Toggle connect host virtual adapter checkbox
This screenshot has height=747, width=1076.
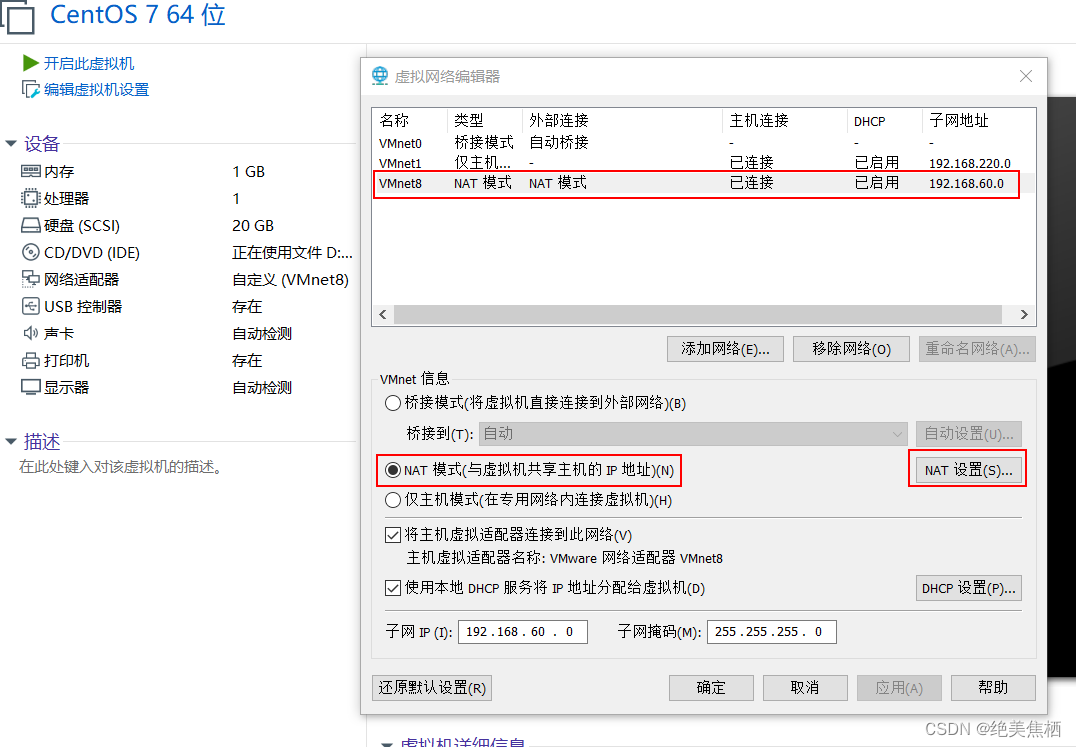click(x=393, y=535)
